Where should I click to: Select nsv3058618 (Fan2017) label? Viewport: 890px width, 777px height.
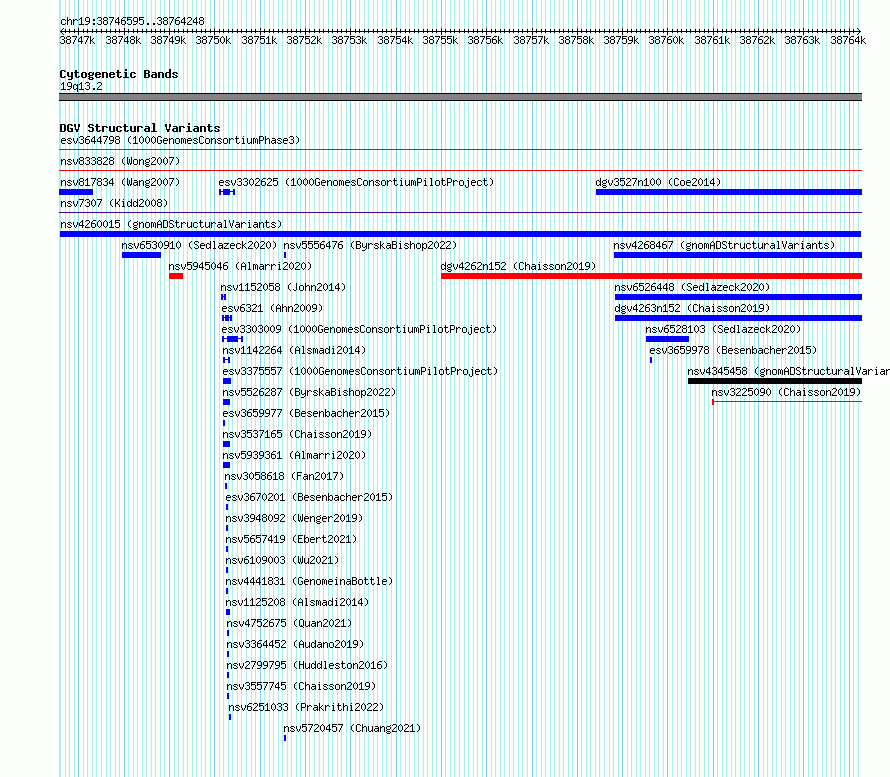[284, 476]
